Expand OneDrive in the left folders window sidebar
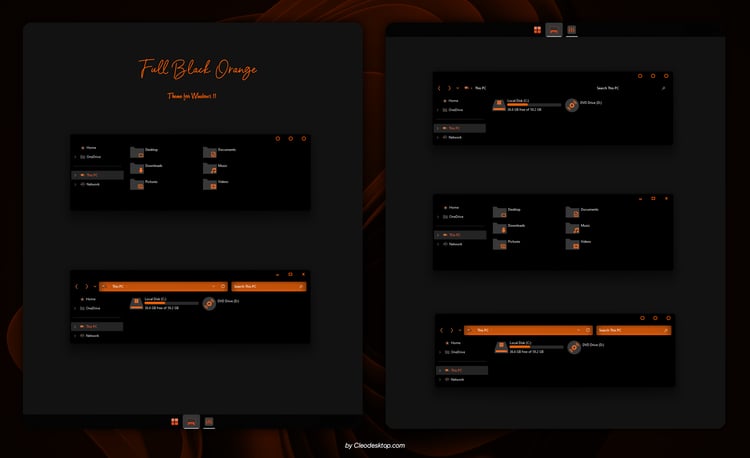Viewport: 750px width, 458px height. pyautogui.click(x=76, y=157)
